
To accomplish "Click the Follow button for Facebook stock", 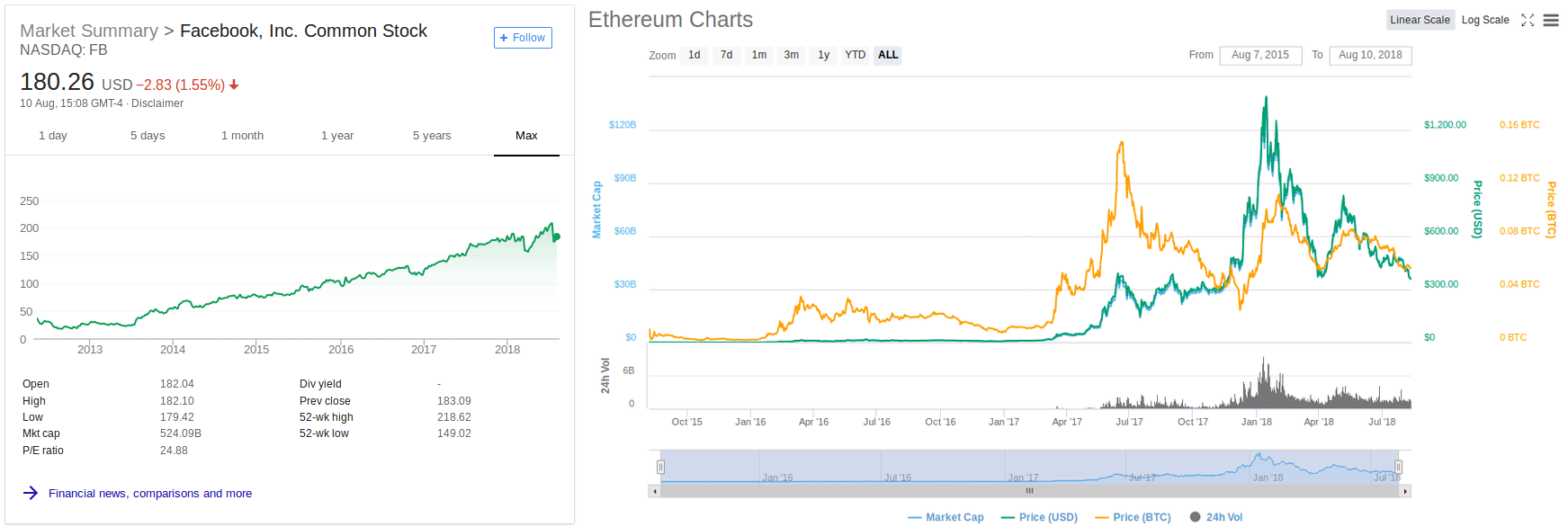I will (523, 38).
